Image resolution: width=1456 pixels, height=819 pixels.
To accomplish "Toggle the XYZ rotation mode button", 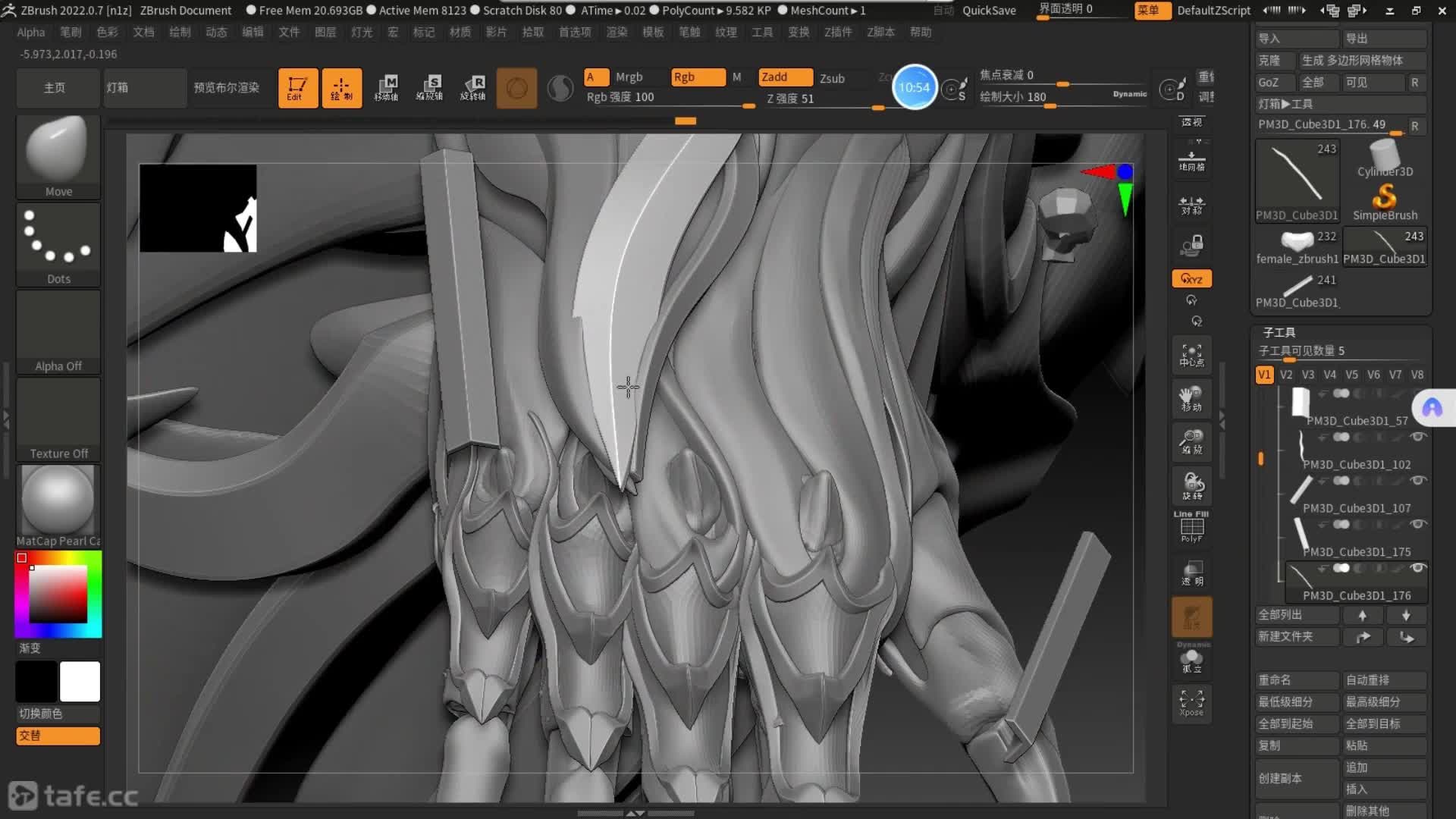I will pos(1191,279).
